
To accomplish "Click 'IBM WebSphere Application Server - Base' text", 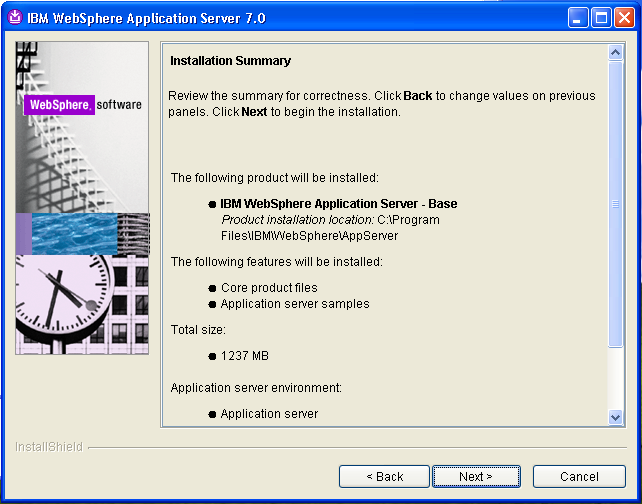I will (339, 203).
